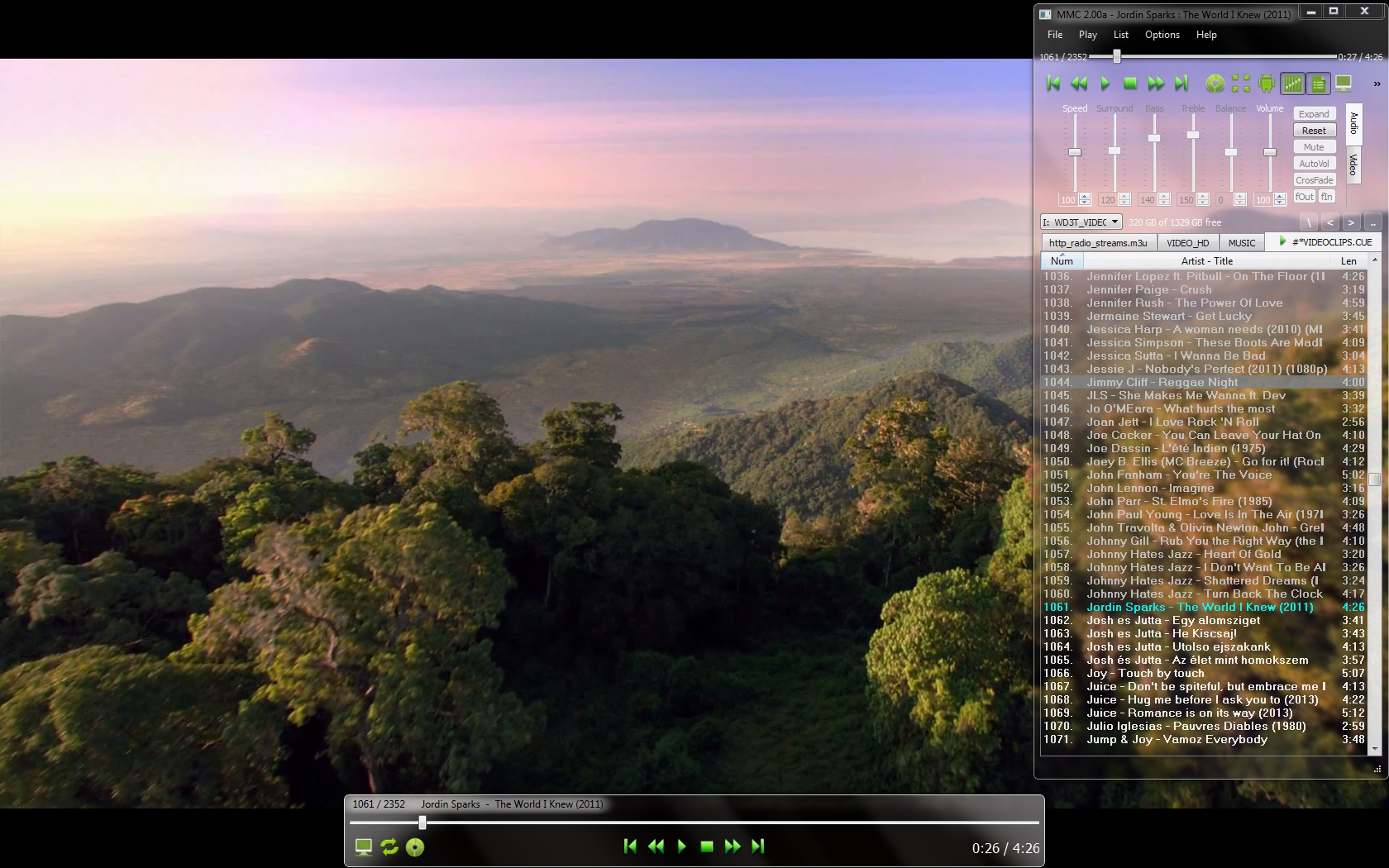Enable the CrosFade toggle
The height and width of the screenshot is (868, 1389).
(x=1314, y=180)
